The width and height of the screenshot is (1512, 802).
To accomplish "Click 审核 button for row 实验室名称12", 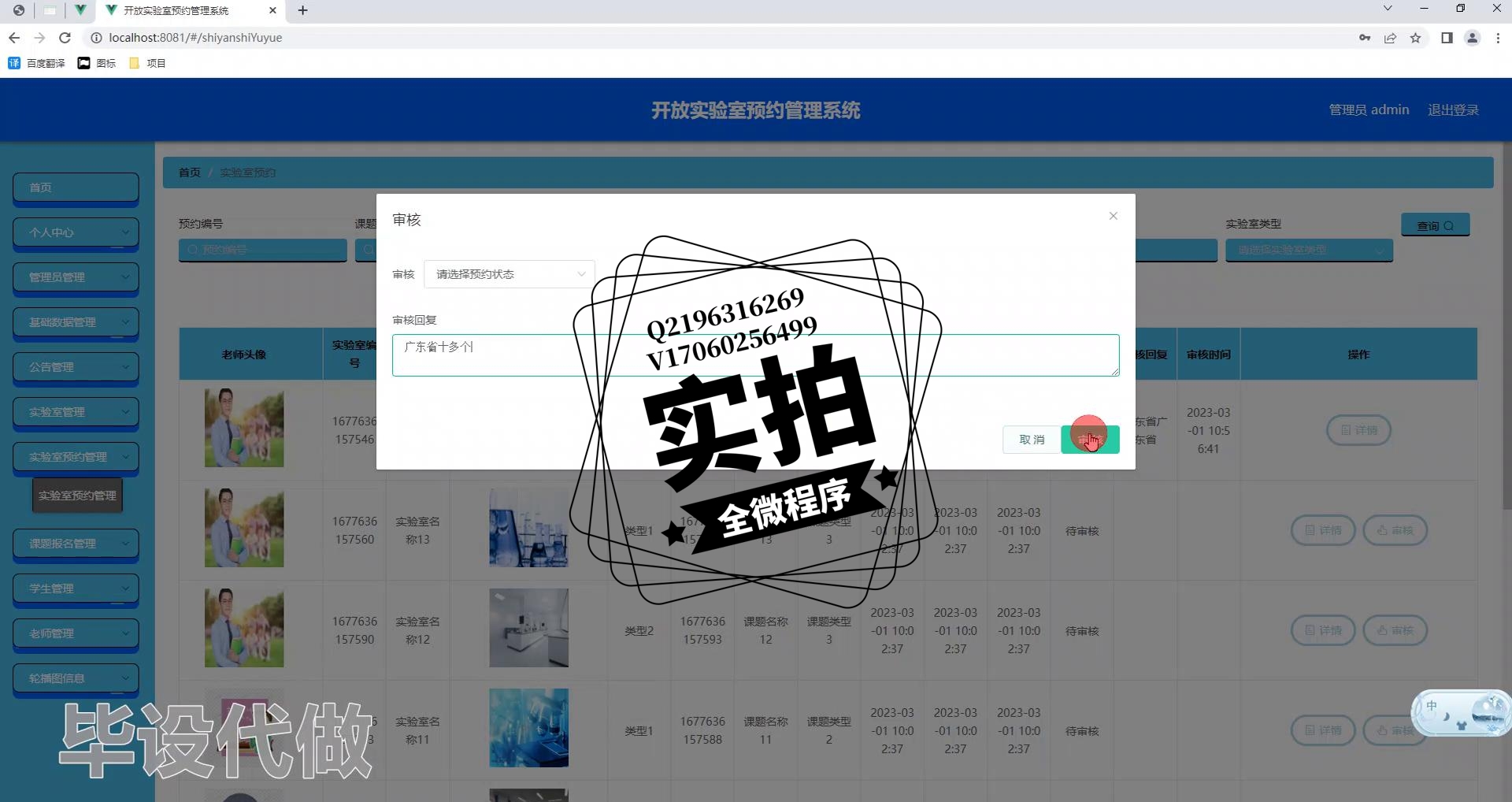I will coord(1395,630).
